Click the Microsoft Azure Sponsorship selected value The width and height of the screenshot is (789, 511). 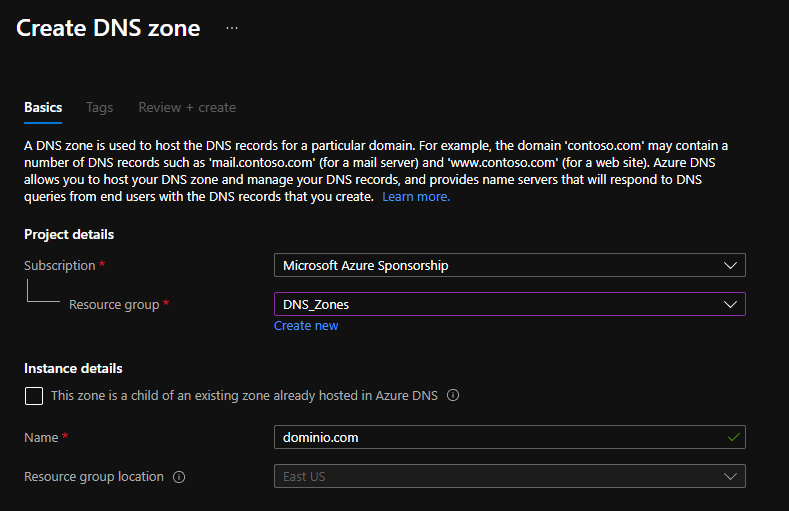[x=365, y=265]
